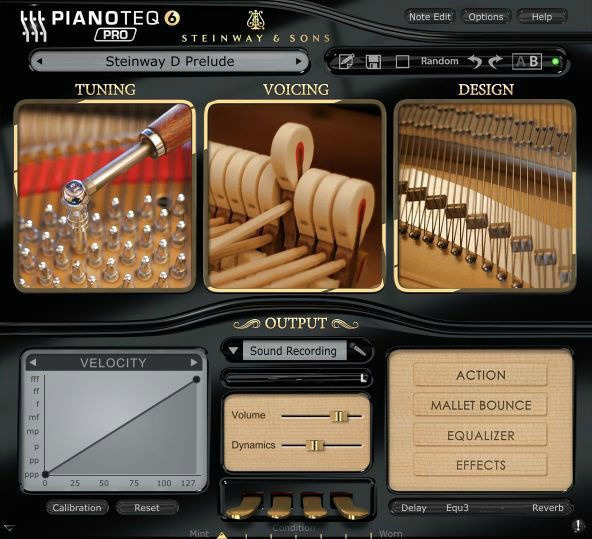Click the exclamation alert icon bottom right
Viewport: 592px width, 539px height.
point(578,525)
